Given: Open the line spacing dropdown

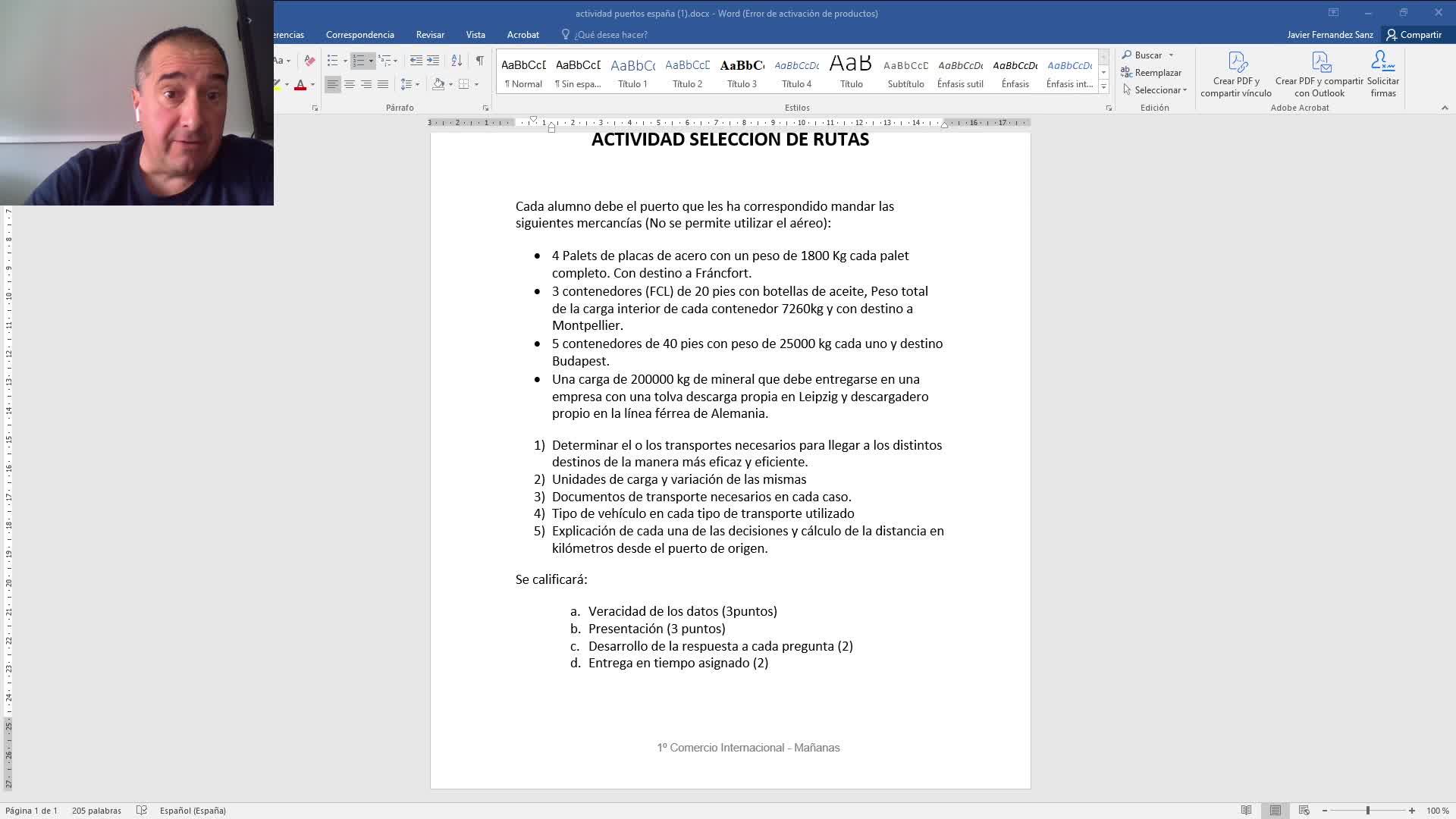Looking at the screenshot, I should (409, 84).
